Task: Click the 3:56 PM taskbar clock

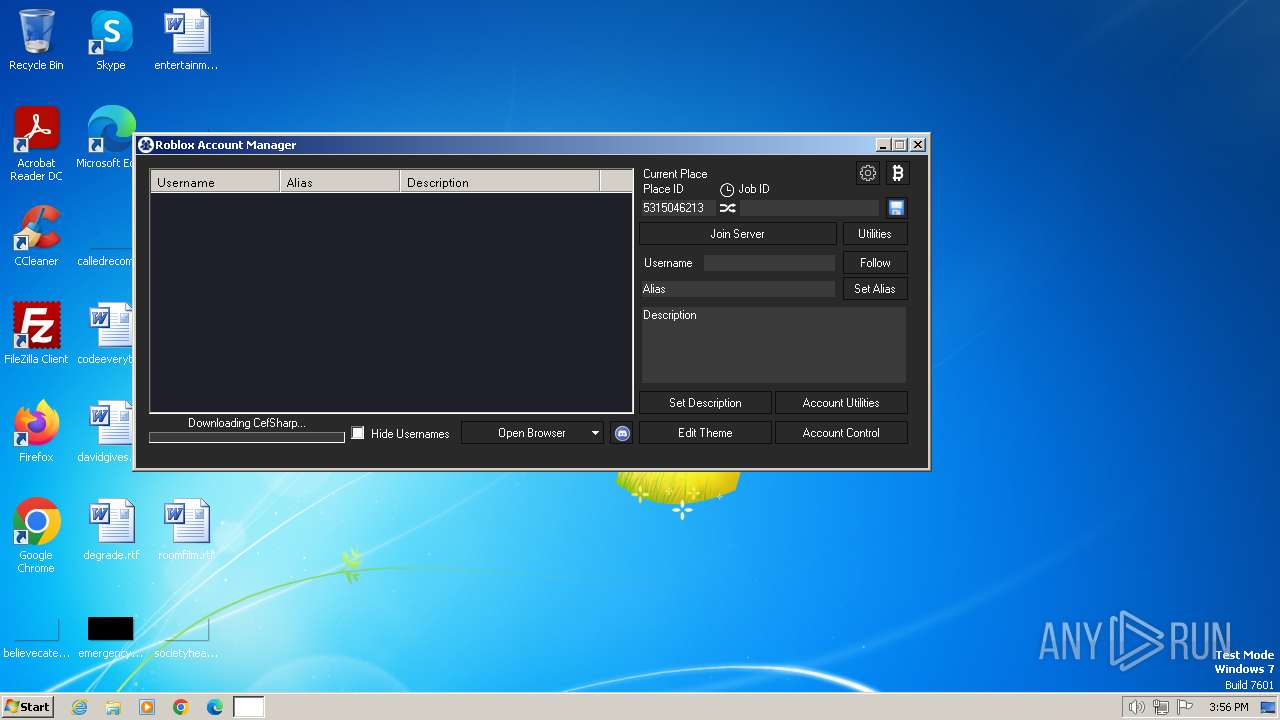Action: click(1228, 707)
